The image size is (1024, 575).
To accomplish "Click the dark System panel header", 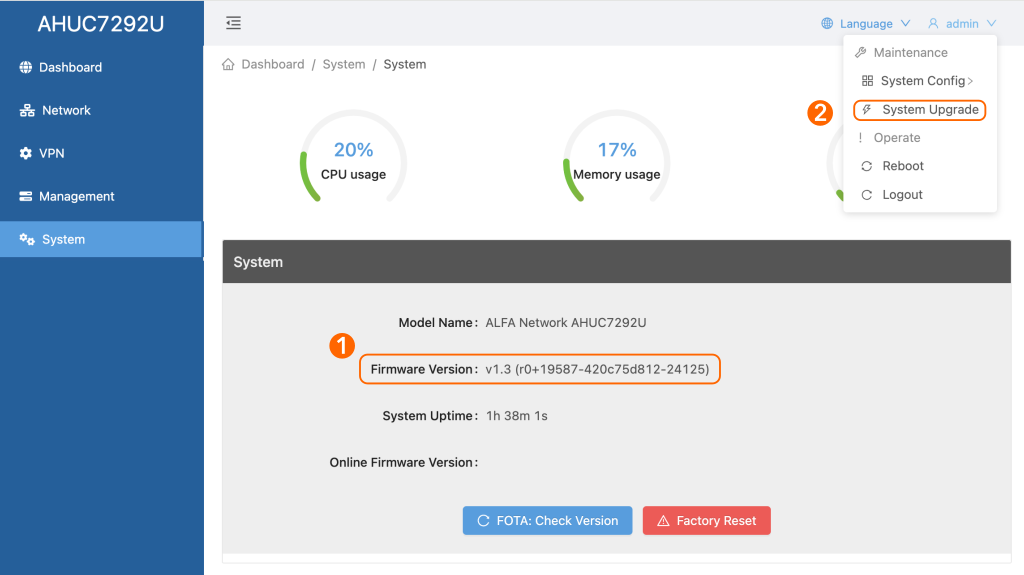I will point(616,261).
